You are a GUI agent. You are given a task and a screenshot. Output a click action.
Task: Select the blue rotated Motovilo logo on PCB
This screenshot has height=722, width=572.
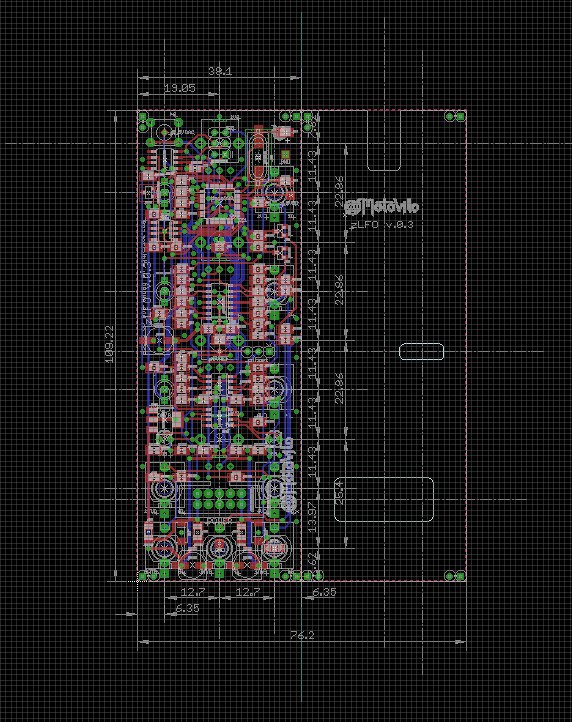[x=287, y=474]
